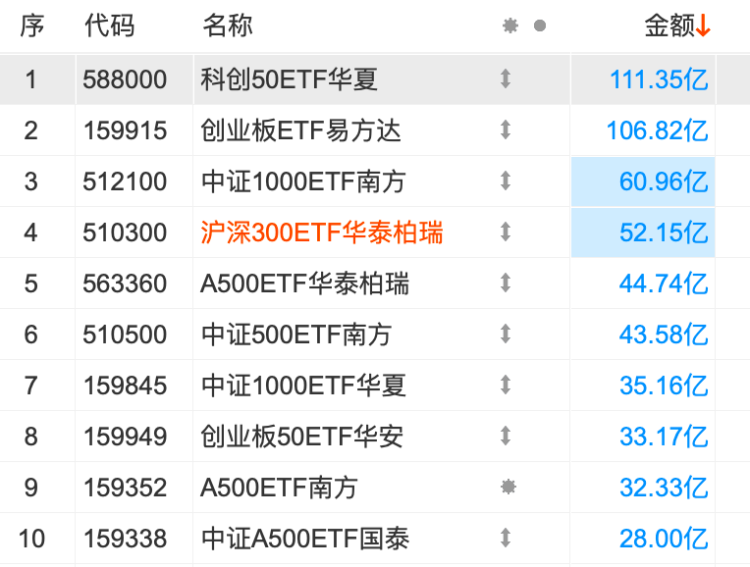This screenshot has width=750, height=567.
Task: Select 创业板ETF易方达 name
Action: point(300,131)
